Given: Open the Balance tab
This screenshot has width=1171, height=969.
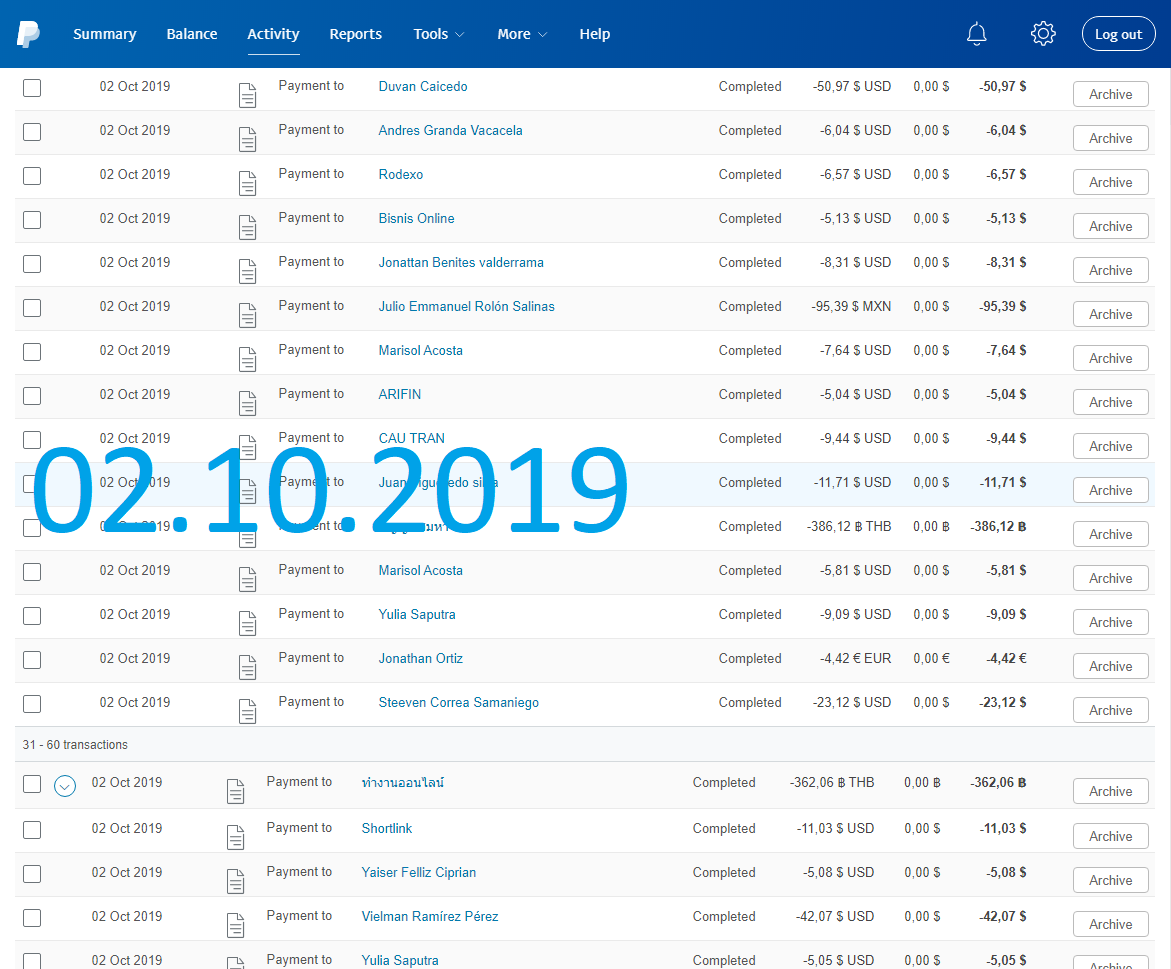Looking at the screenshot, I should 192,34.
